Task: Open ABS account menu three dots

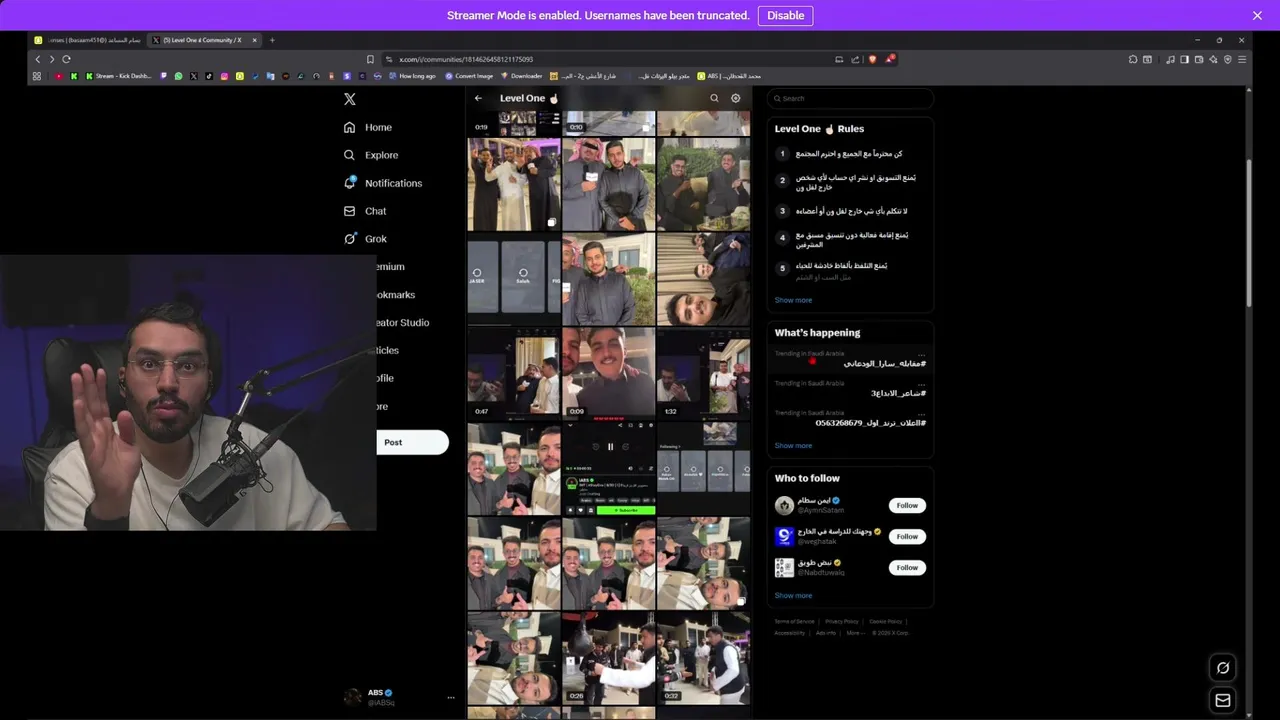Action: pyautogui.click(x=451, y=698)
